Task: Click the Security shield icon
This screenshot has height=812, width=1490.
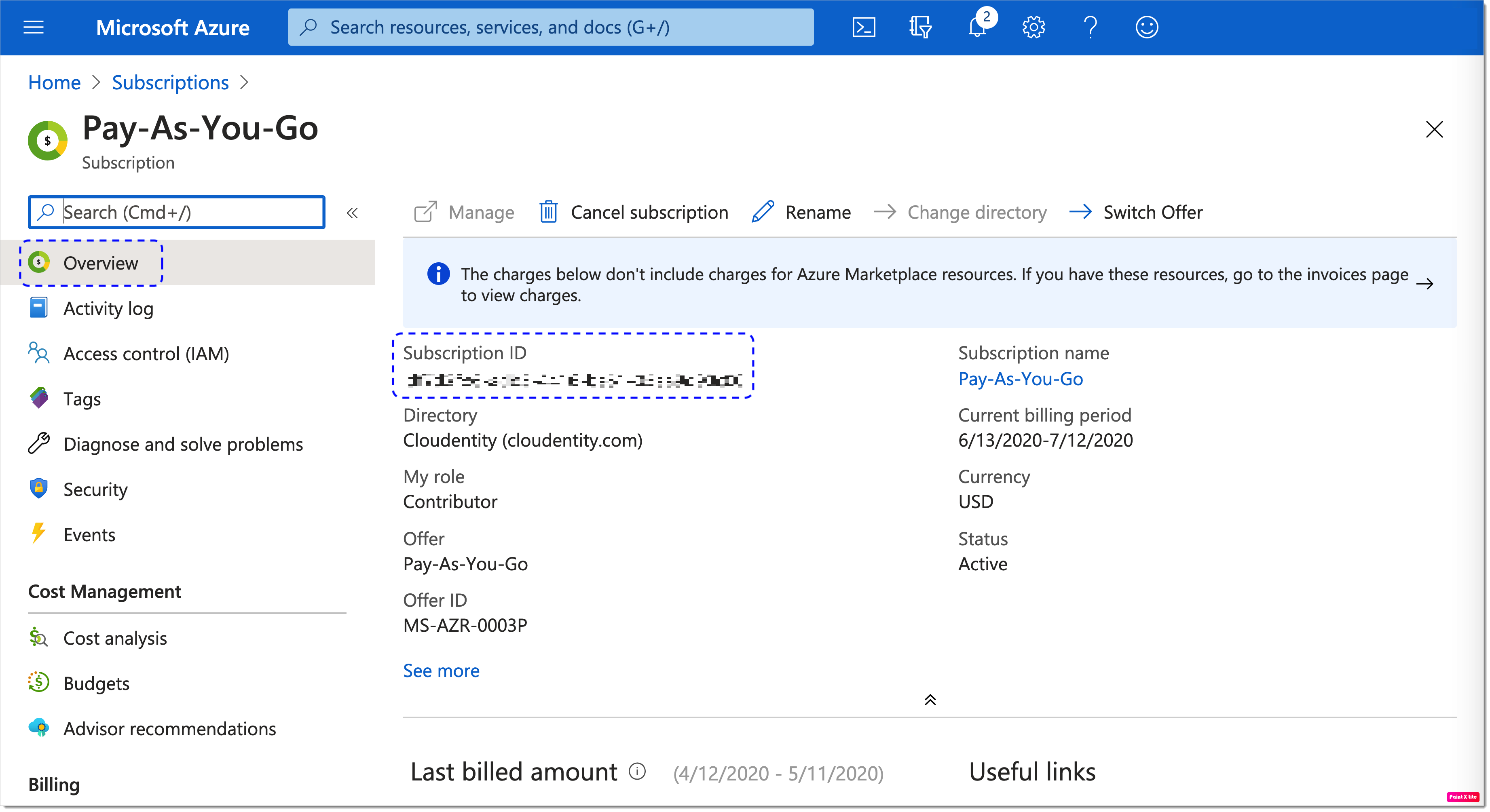Action: 38,489
